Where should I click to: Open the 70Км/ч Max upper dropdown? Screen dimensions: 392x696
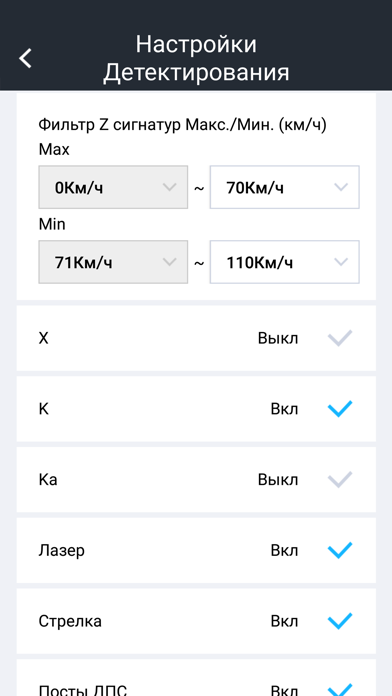(285, 187)
